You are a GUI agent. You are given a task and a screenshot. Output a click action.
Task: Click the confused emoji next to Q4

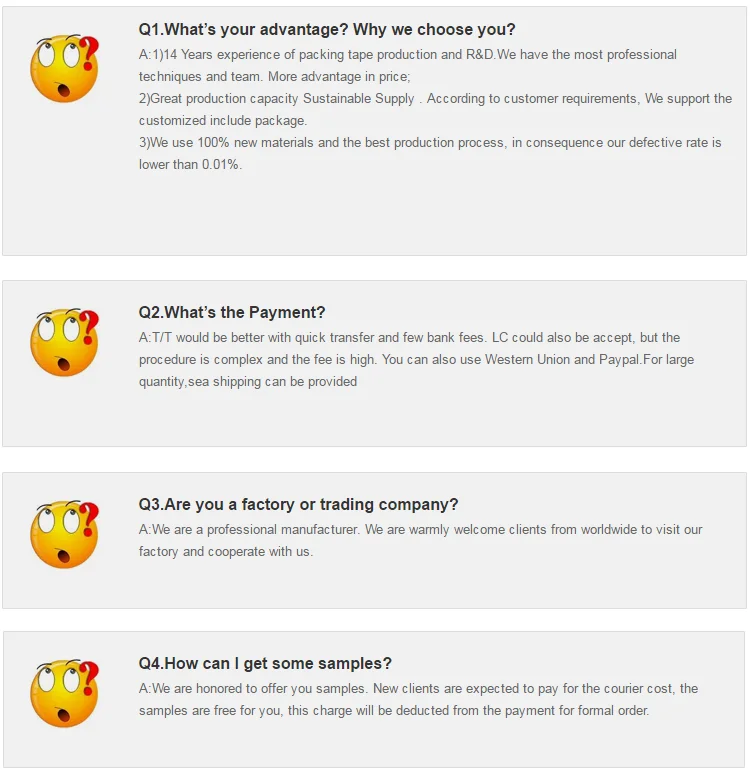point(65,693)
